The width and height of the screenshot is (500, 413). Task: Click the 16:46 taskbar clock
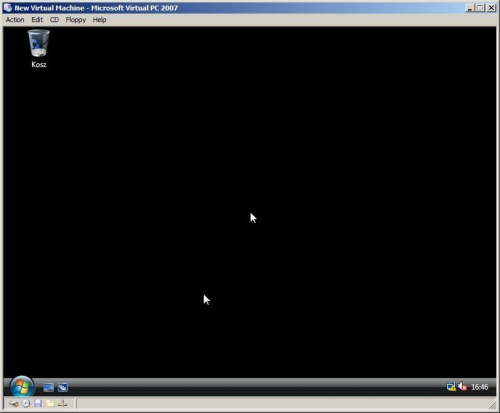pyautogui.click(x=480, y=387)
